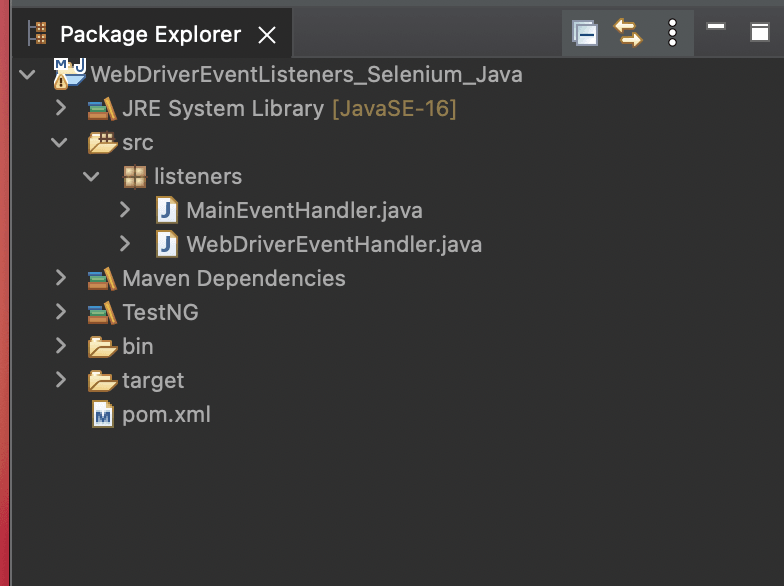Expand MainEventHandler.java members
784x586 pixels.
pyautogui.click(x=125, y=211)
